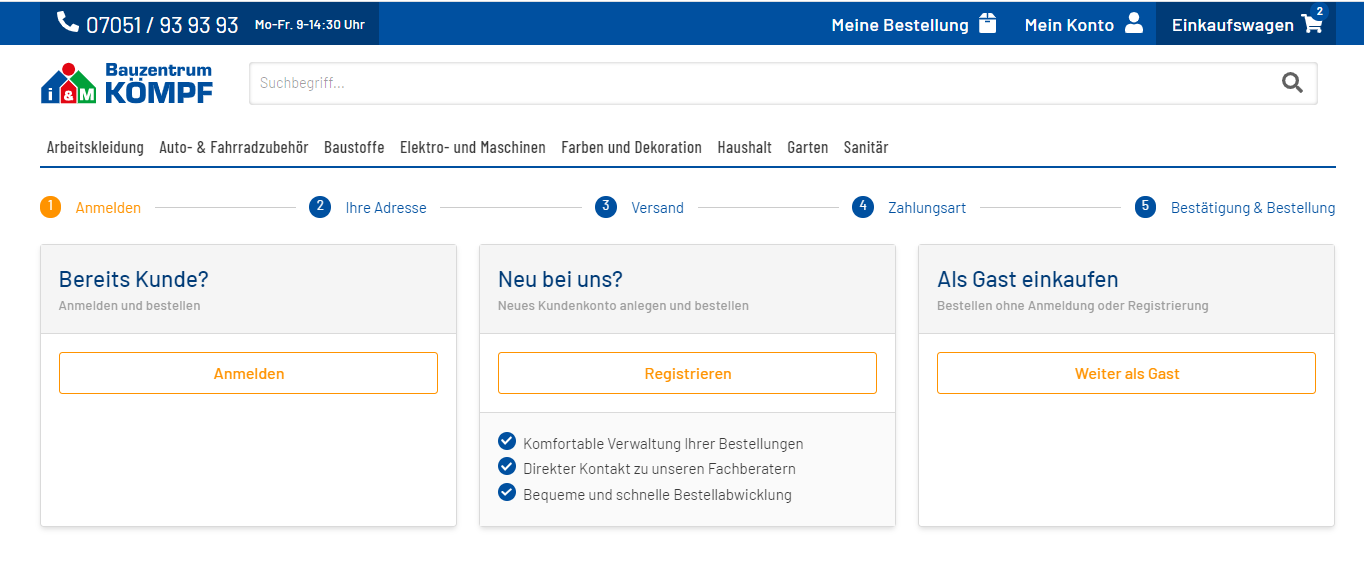Open the Arbeitskleidung category menu
The image size is (1364, 568).
95,147
